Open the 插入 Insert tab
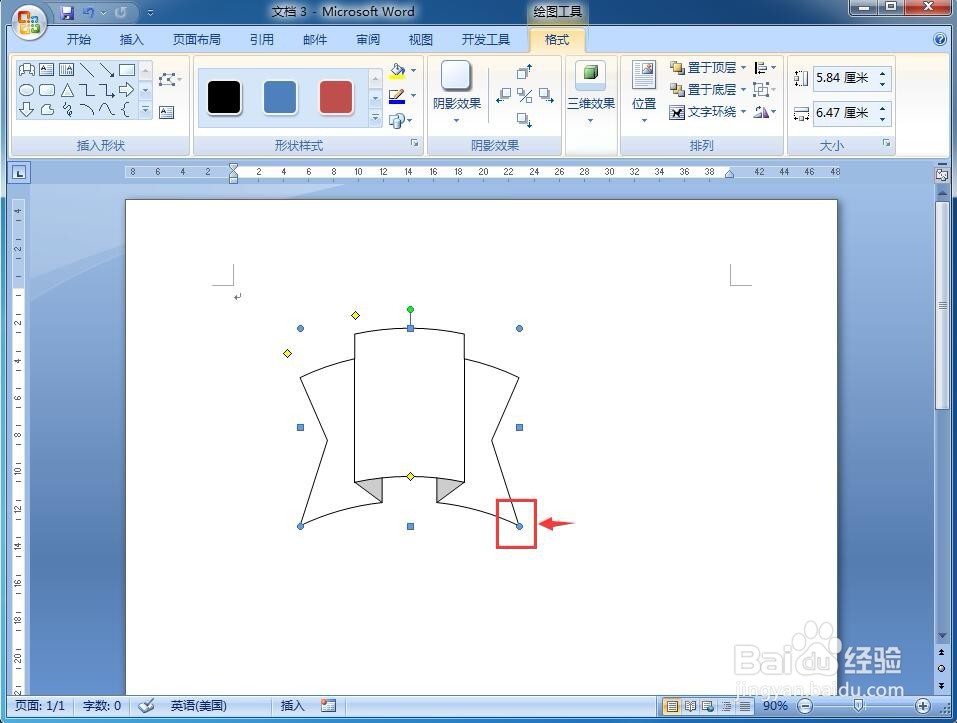957x723 pixels. pos(131,40)
